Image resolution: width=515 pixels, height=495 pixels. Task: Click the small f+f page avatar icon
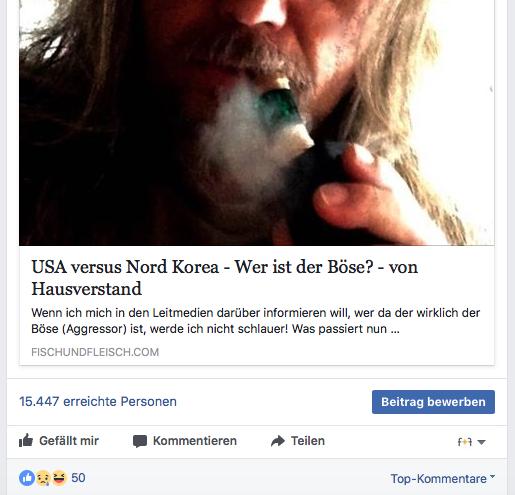465,442
